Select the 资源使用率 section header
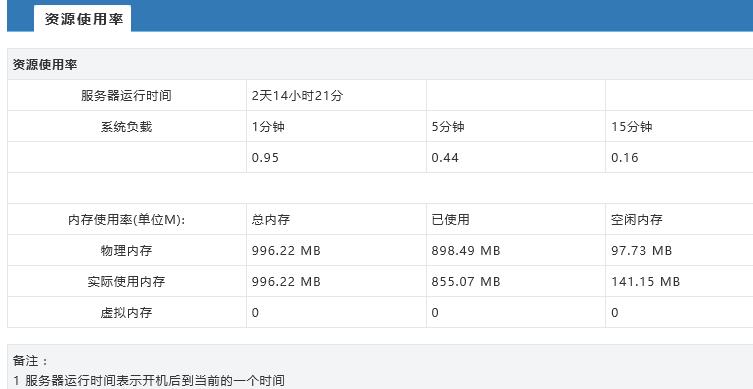753x389 pixels. point(45,64)
